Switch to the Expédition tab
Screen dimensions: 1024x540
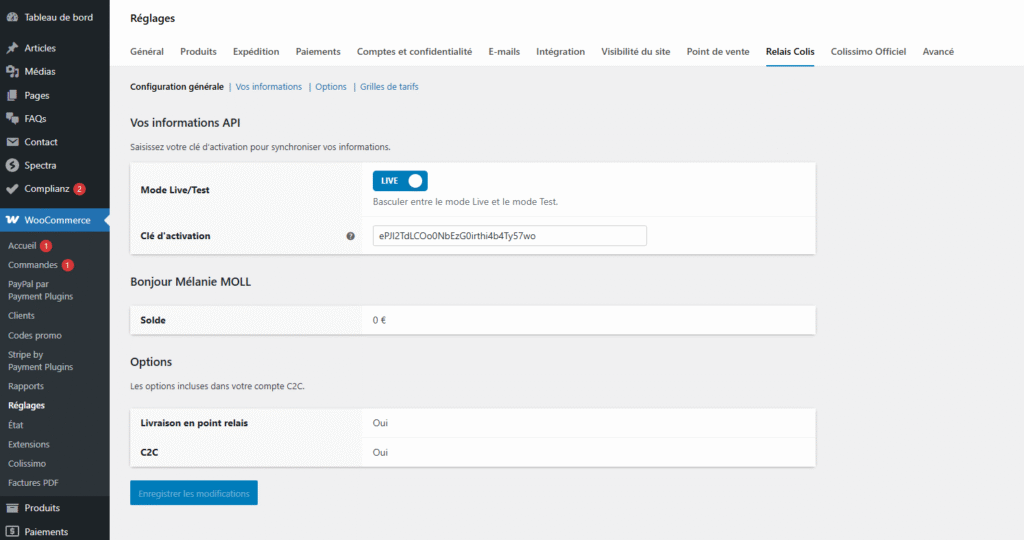[256, 52]
